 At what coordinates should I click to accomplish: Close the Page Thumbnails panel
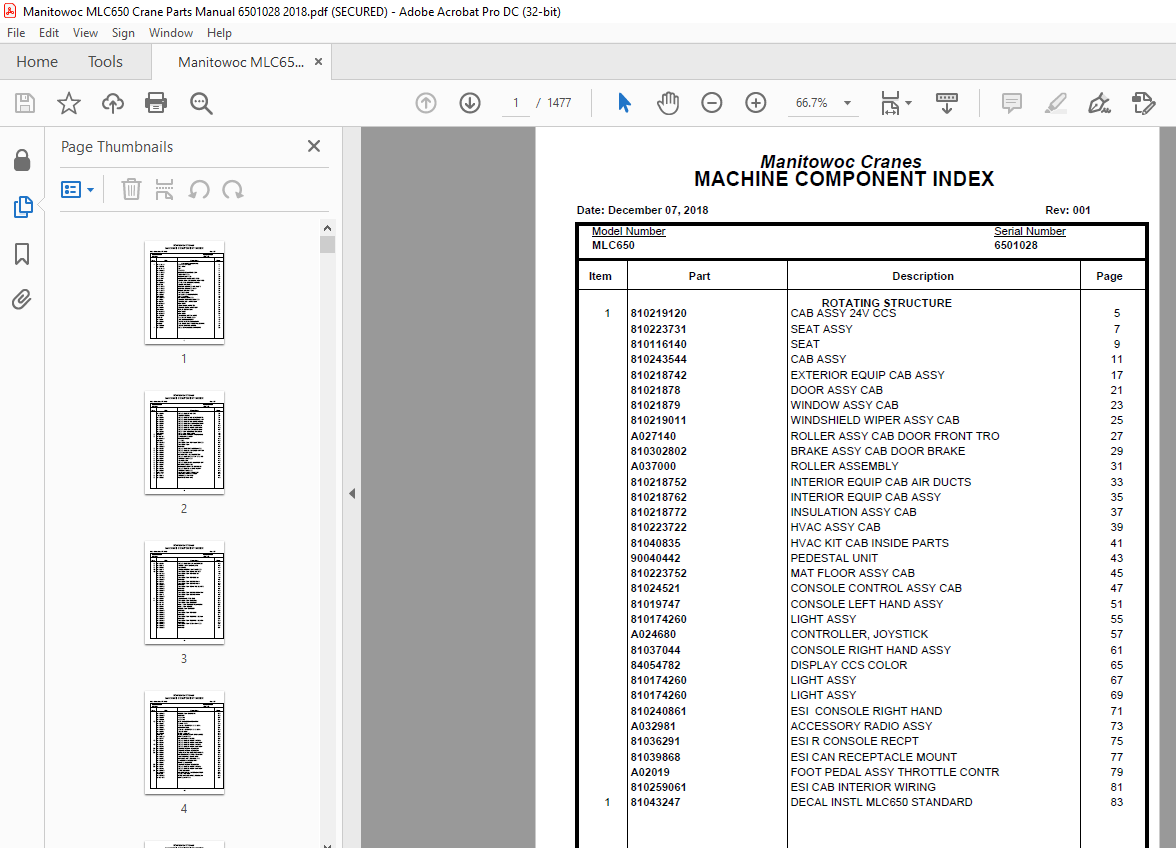tap(314, 146)
